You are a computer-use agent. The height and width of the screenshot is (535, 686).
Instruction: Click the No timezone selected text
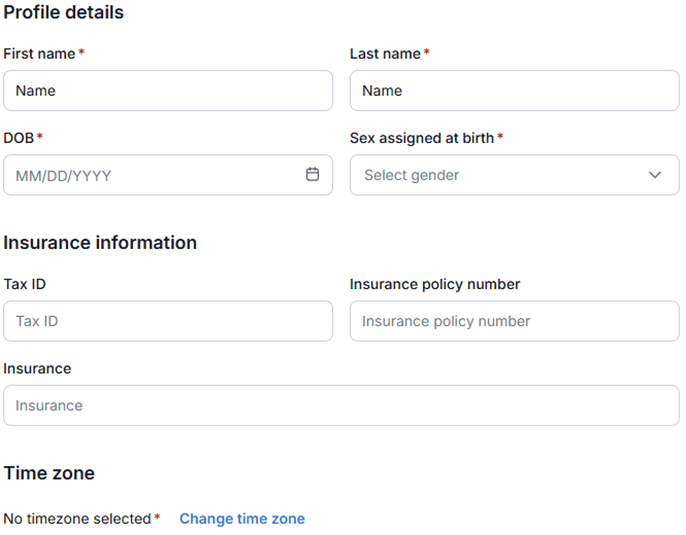click(77, 518)
